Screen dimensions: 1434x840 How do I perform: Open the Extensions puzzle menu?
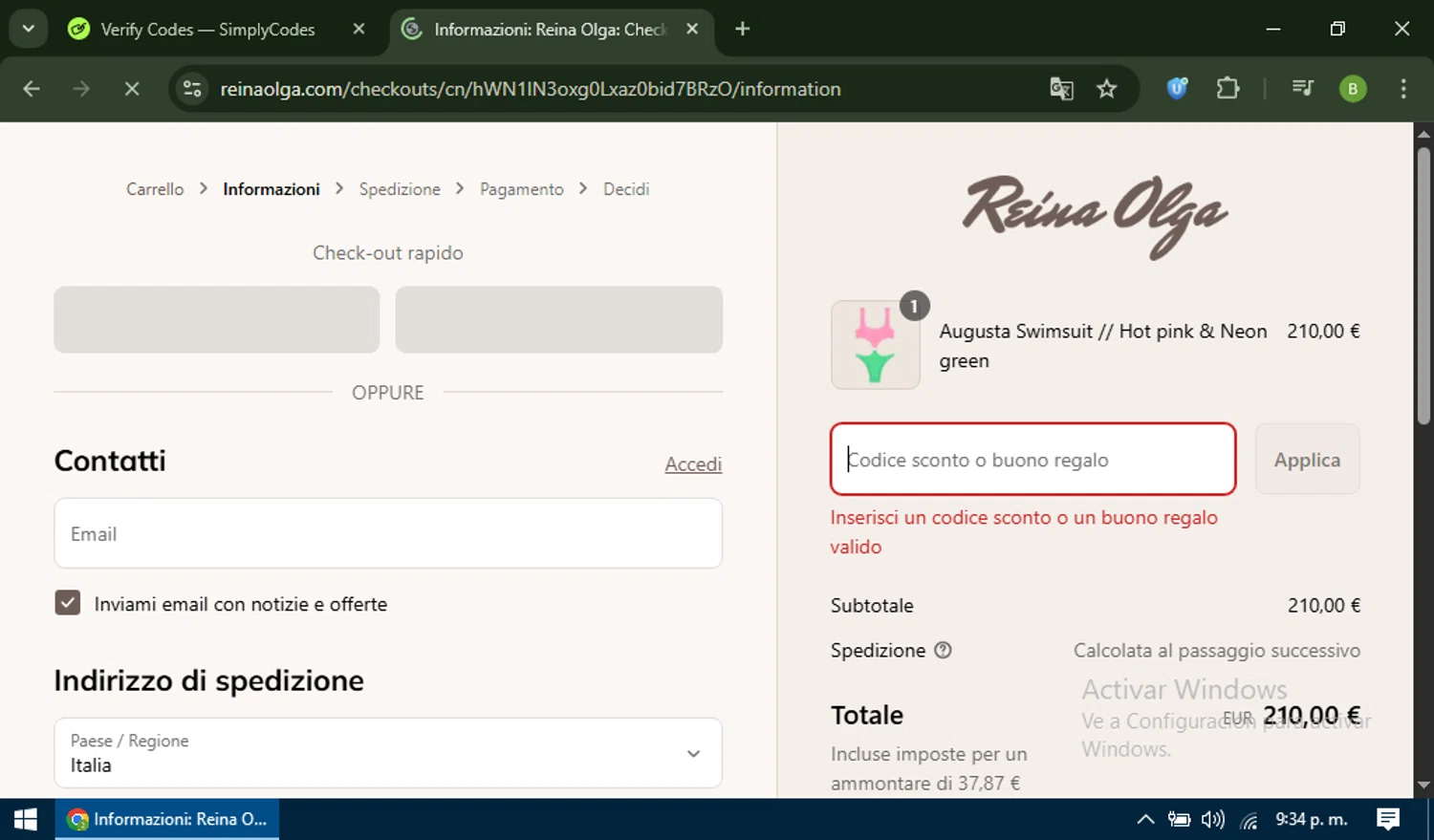click(1228, 89)
